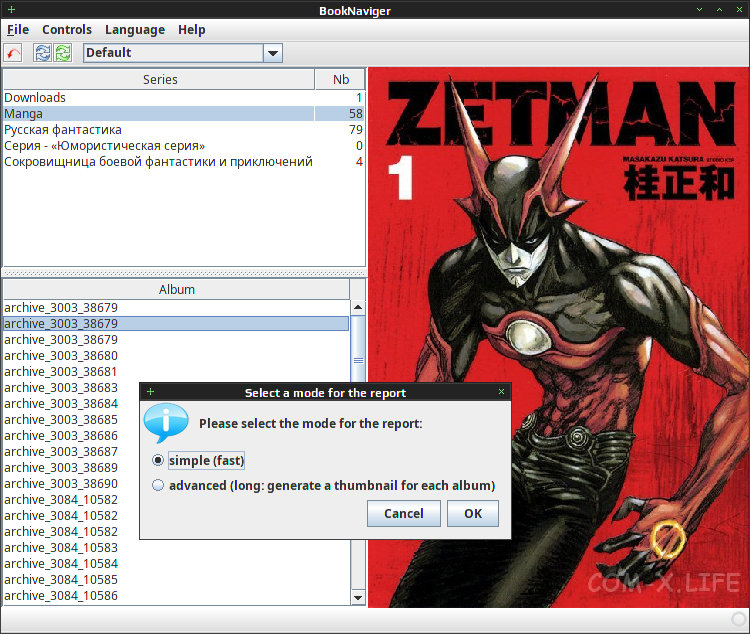The width and height of the screenshot is (750, 634).
Task: Select the 'Серия - «Юмористическая серия»' row
Action: (184, 145)
